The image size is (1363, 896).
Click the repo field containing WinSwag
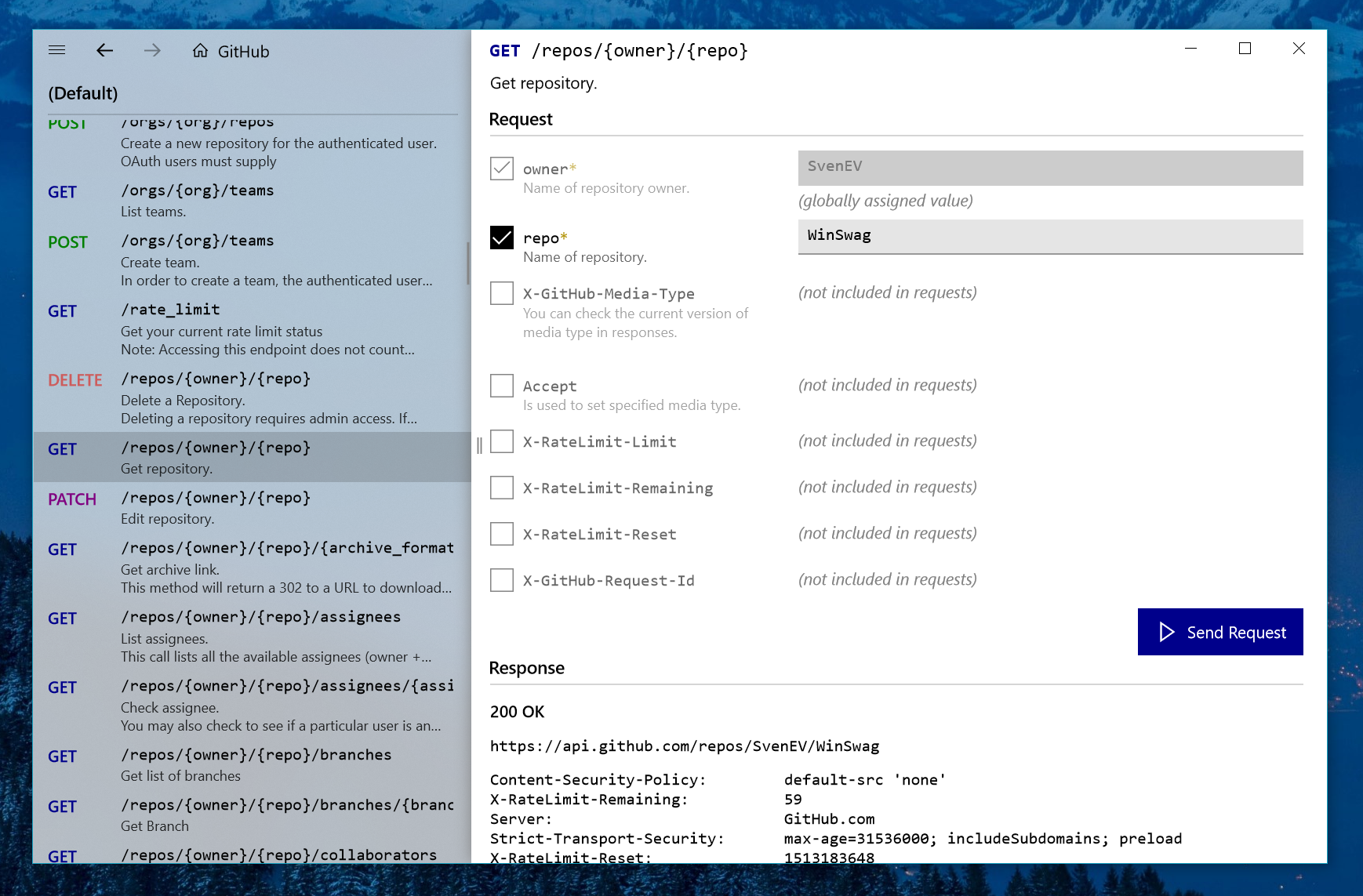[1050, 237]
